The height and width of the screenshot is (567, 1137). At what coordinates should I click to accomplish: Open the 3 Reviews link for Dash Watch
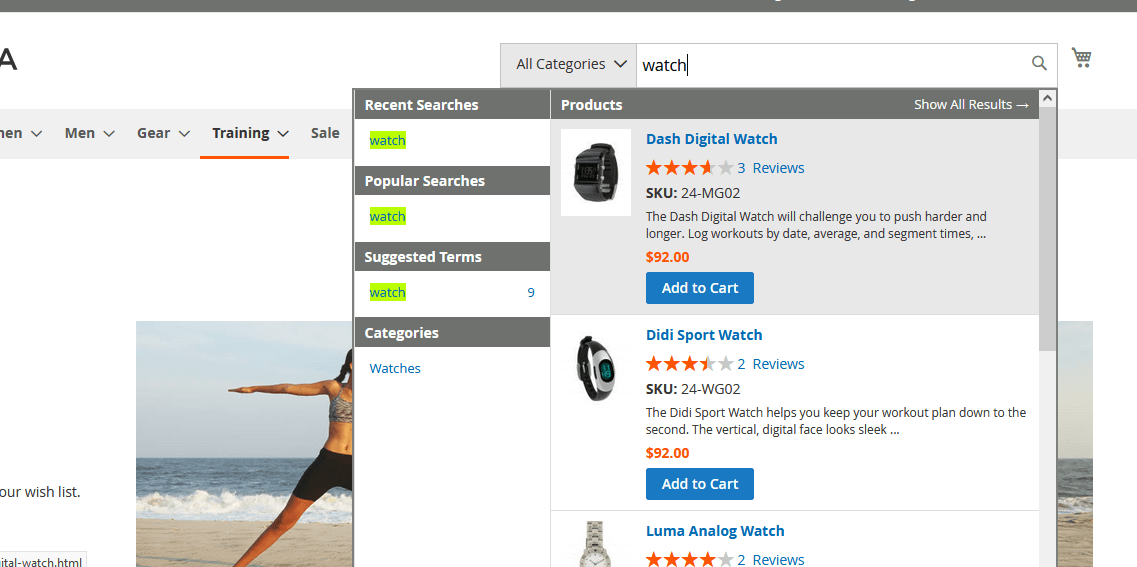pyautogui.click(x=771, y=168)
